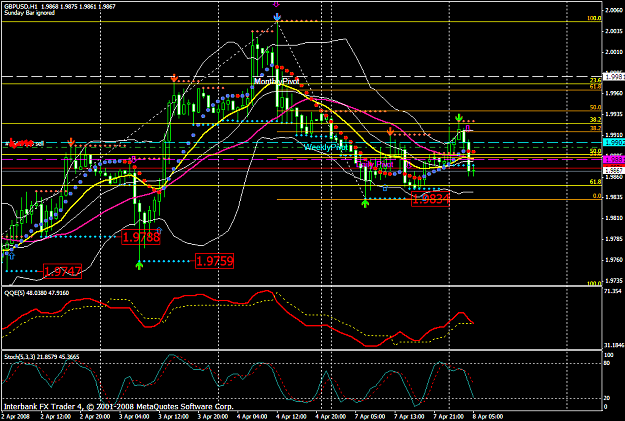Click the 8 Apr 05:00 time label
625x421 pixels.
click(x=488, y=417)
